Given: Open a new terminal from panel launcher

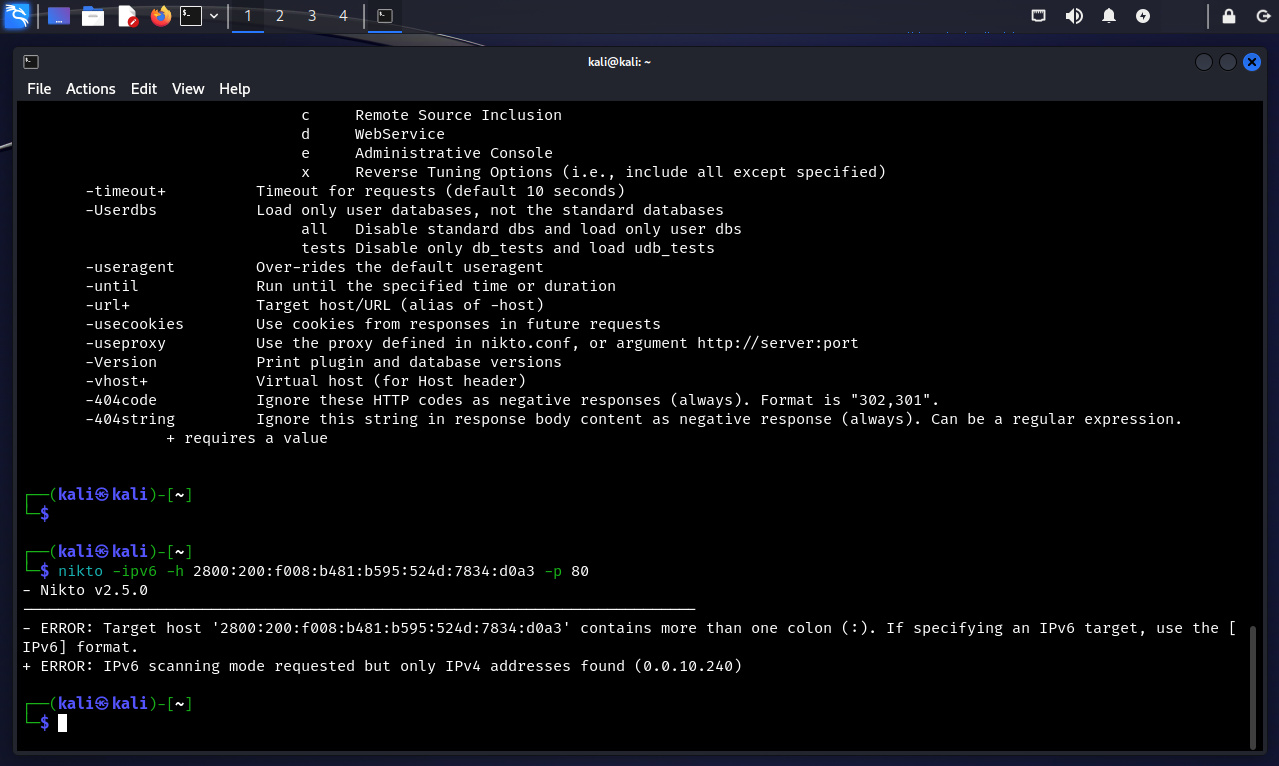Looking at the screenshot, I should (x=191, y=16).
